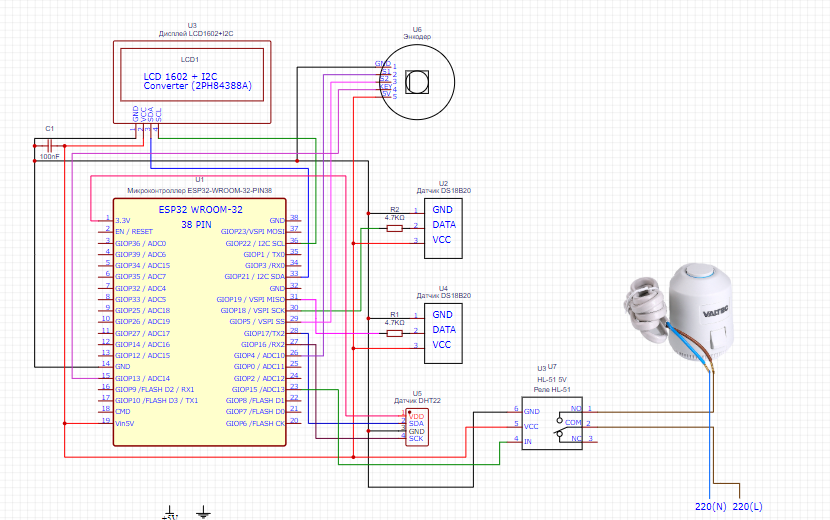The height and width of the screenshot is (520, 830).
Task: Select the GIOP6 /FLASH CK pin label
Action: click(x=255, y=424)
